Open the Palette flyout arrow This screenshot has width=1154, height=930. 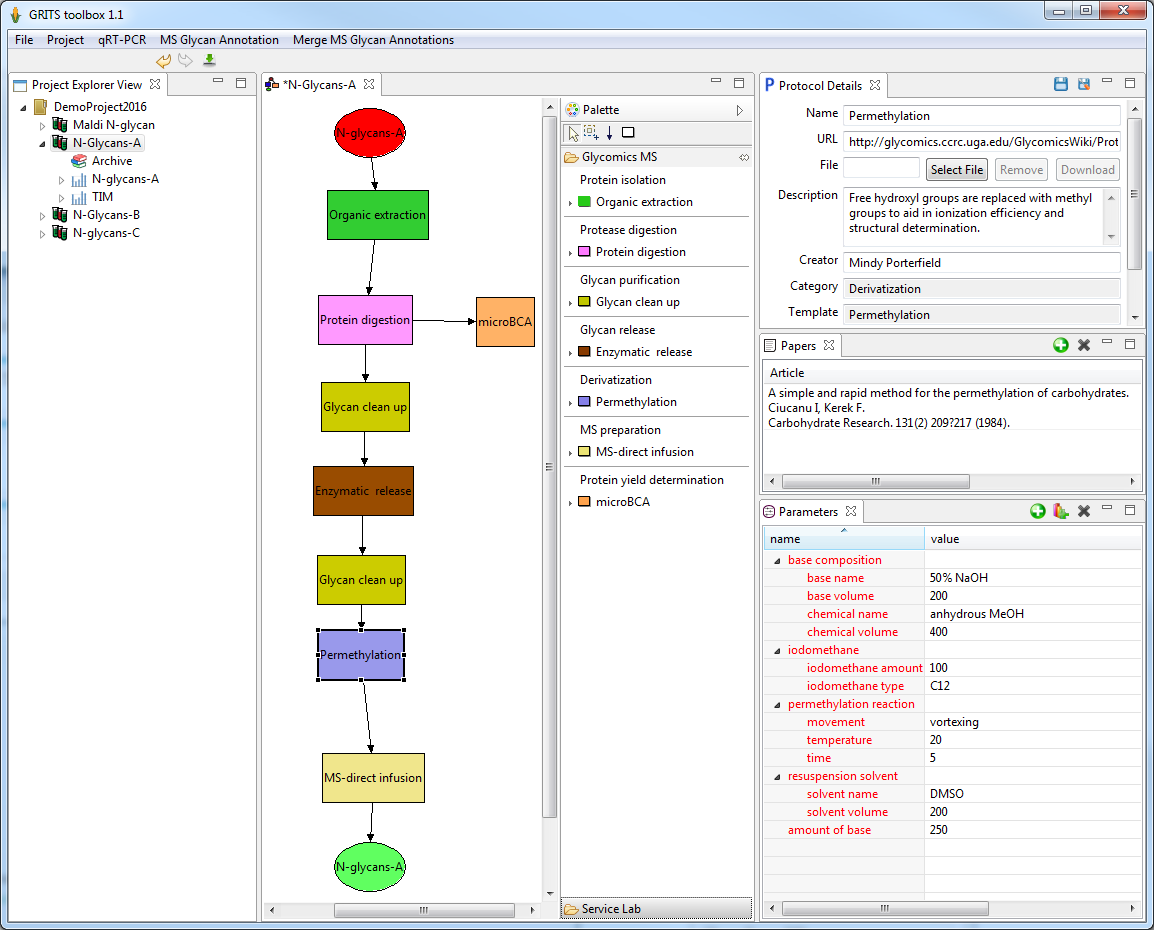coord(740,110)
